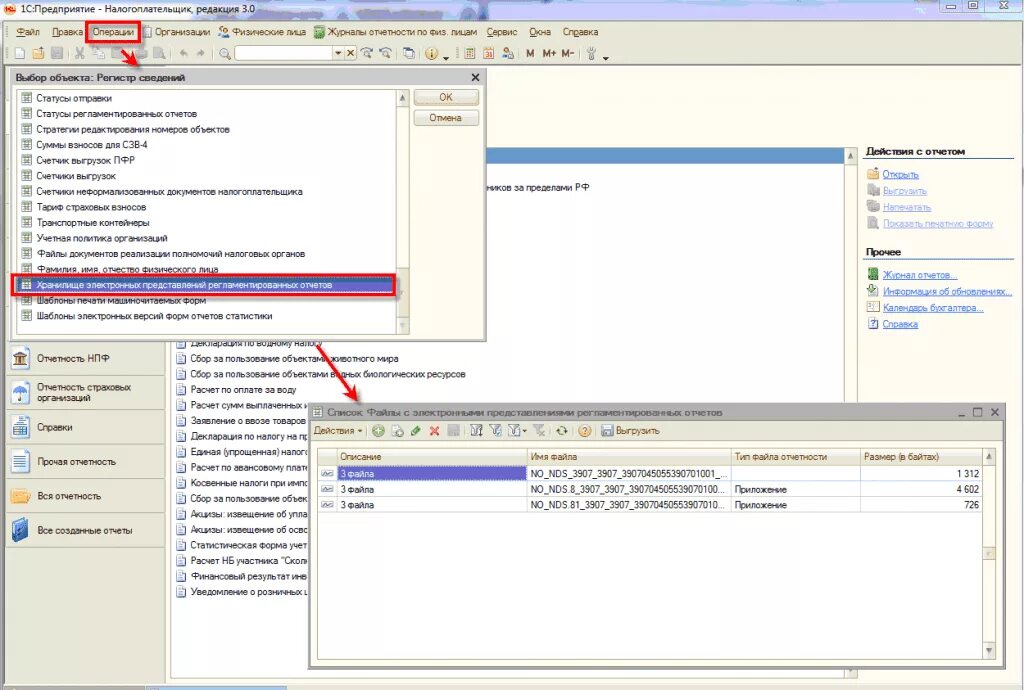This screenshot has width=1024, height=690.
Task: Open help question mark in list toolbar
Action: (x=584, y=431)
